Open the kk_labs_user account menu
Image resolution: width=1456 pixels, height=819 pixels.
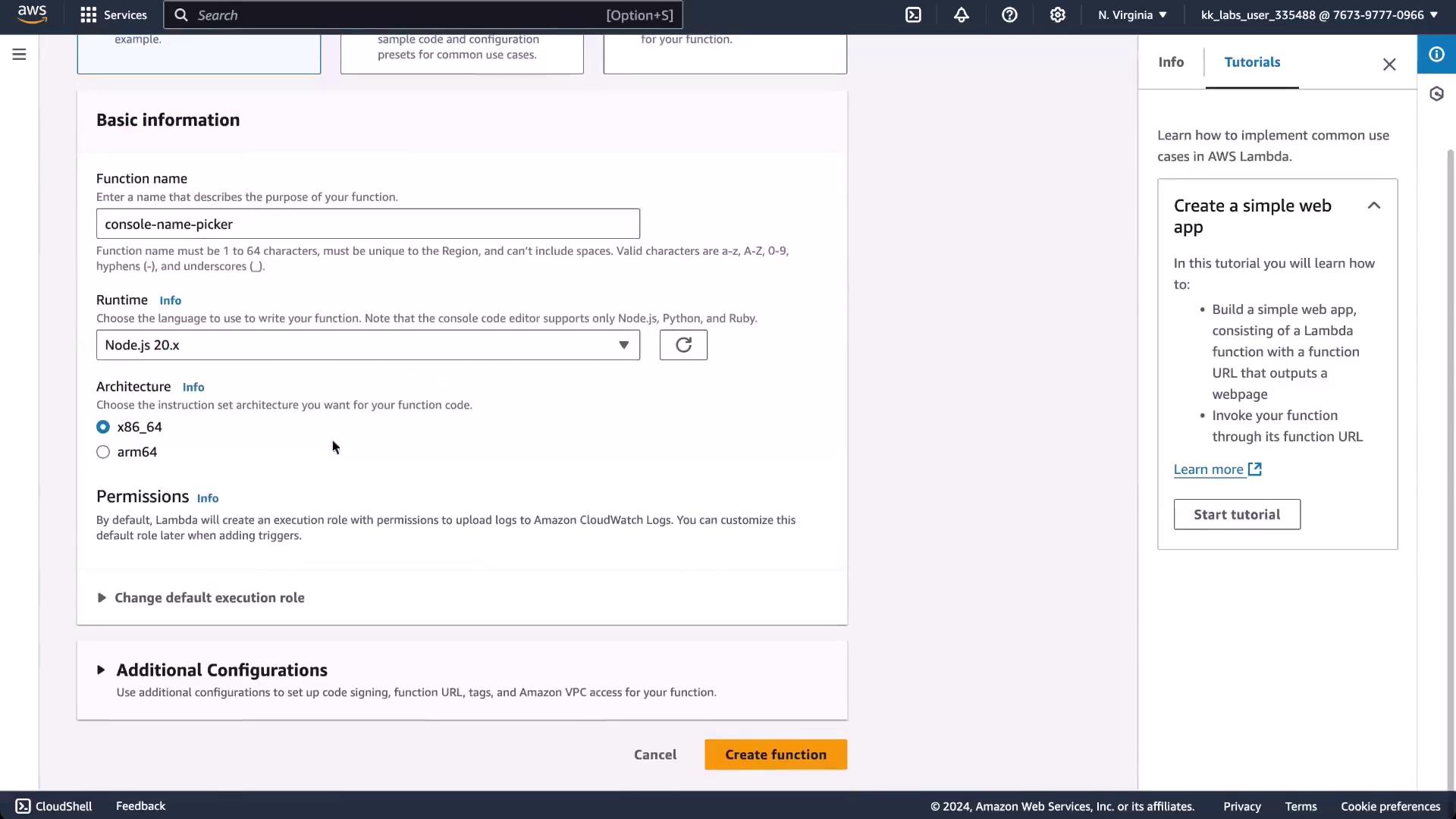[1319, 15]
